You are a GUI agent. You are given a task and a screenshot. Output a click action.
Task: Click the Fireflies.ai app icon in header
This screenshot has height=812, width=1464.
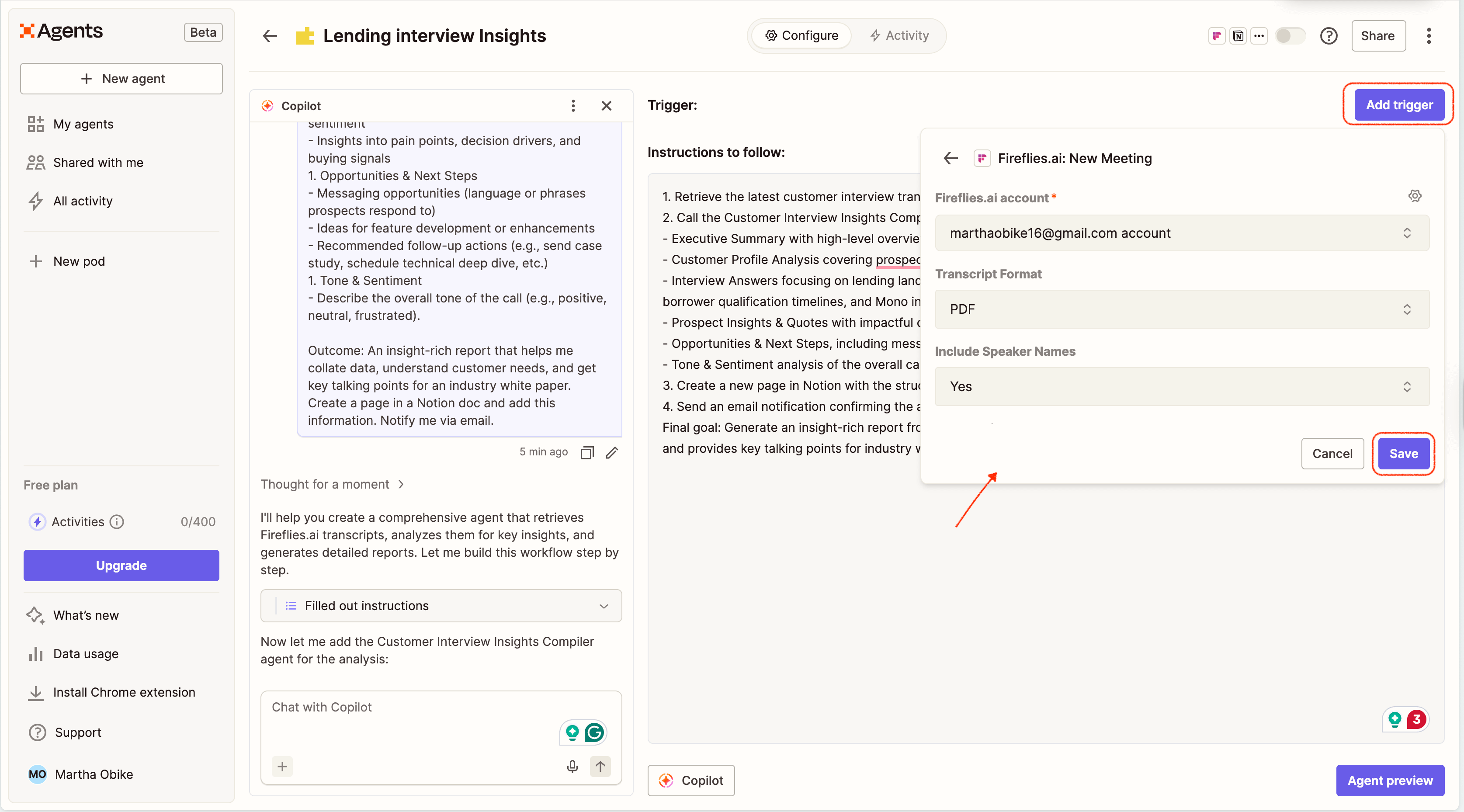click(x=1216, y=36)
